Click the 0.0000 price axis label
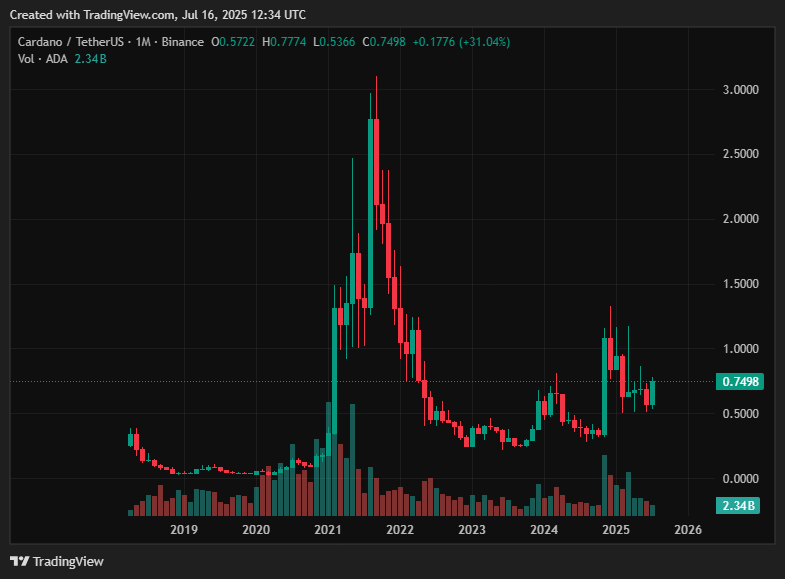The width and height of the screenshot is (785, 579). (x=740, y=479)
